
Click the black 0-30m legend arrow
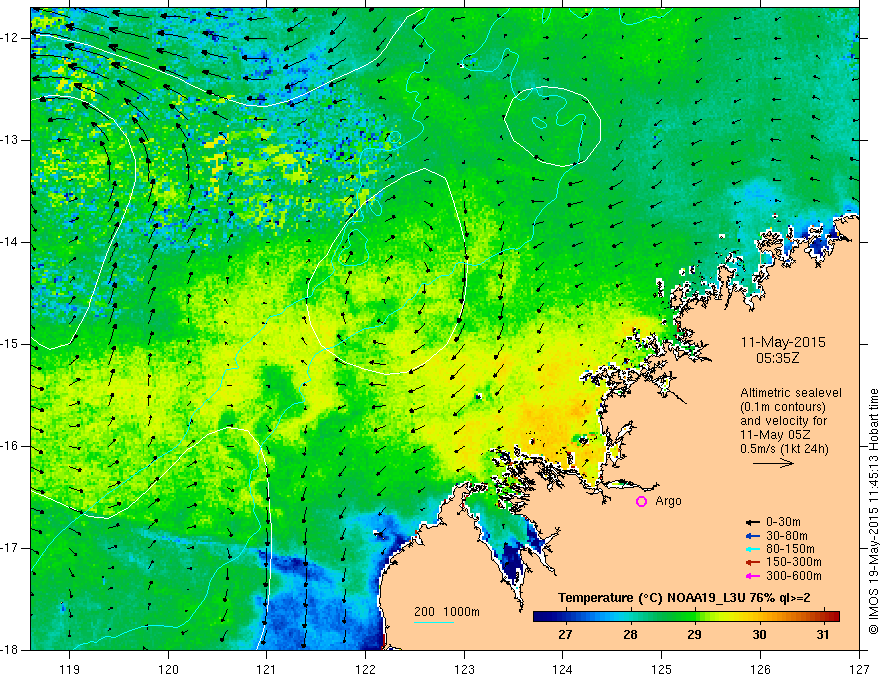point(753,522)
